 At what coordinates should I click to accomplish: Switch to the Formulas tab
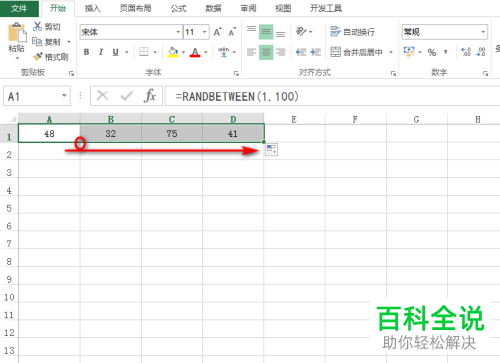click(178, 8)
